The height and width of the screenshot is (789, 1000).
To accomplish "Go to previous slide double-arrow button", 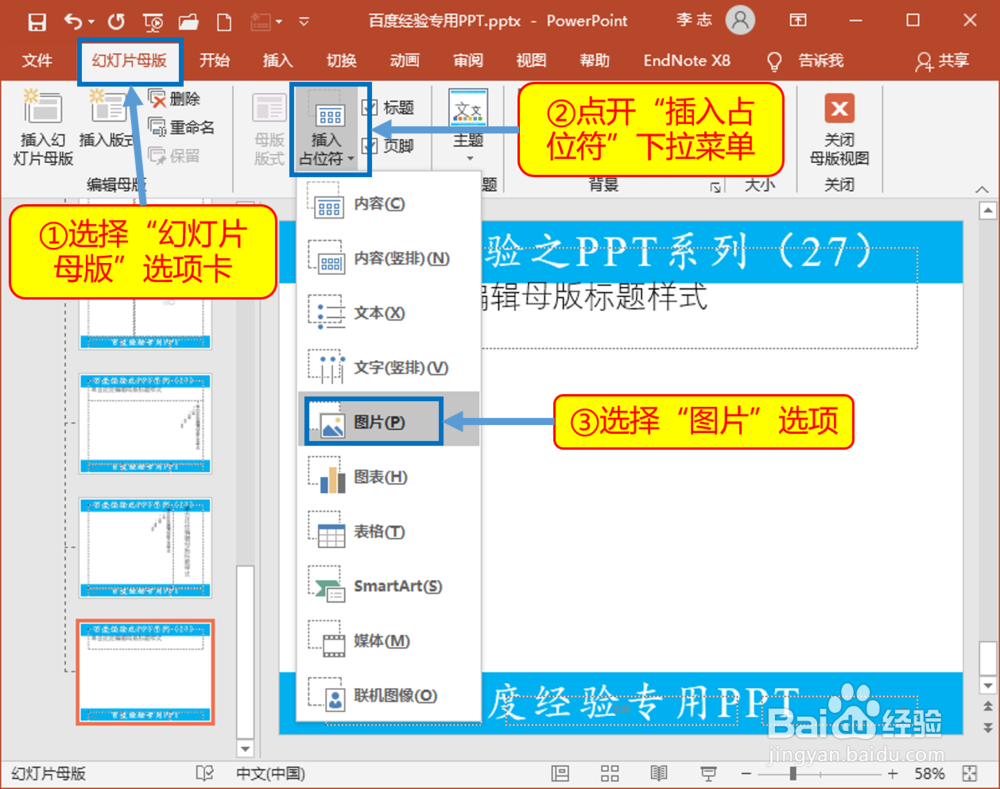I will point(988,706).
